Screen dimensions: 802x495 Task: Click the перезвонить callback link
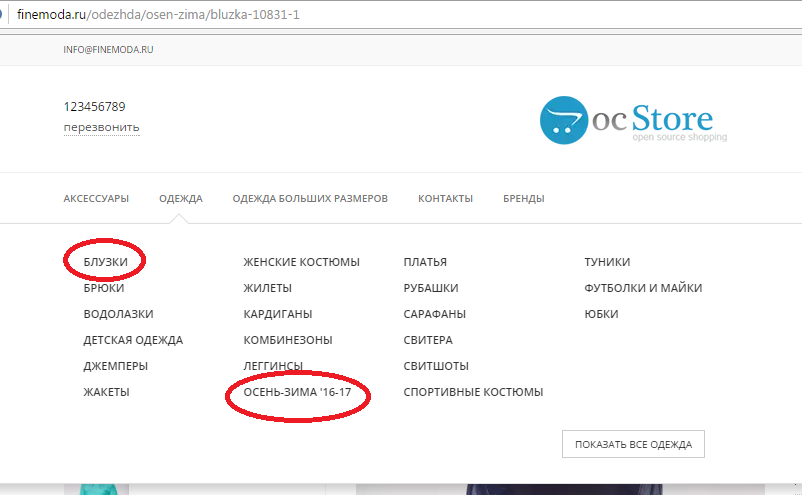[x=101, y=127]
